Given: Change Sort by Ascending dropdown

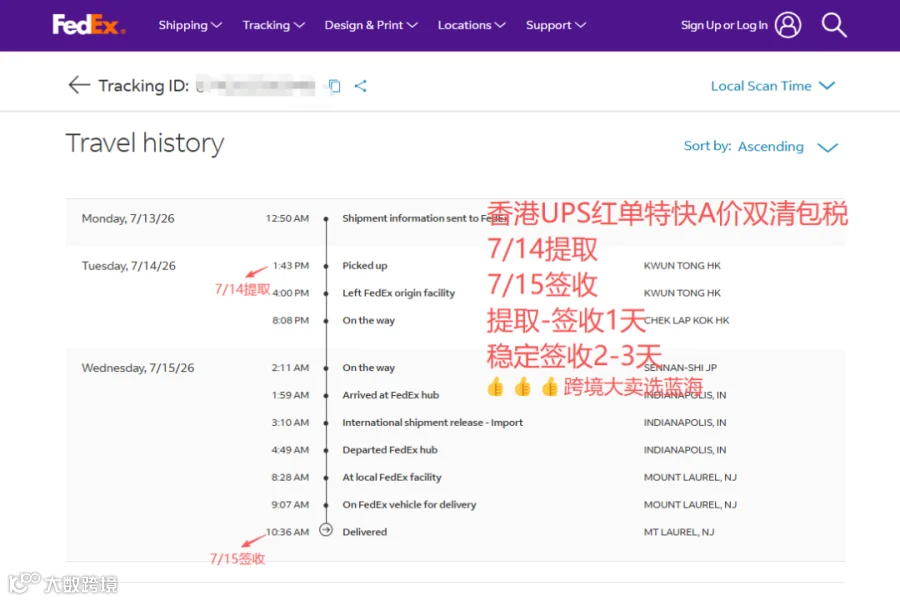Looking at the screenshot, I should 788,147.
